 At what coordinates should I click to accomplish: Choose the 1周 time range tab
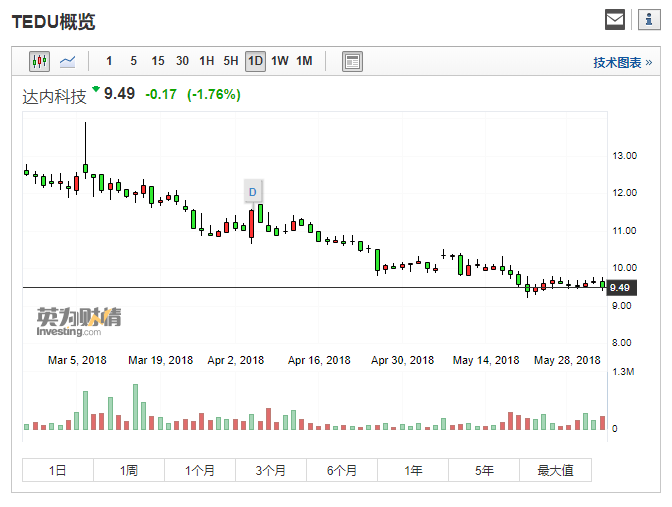pos(129,470)
